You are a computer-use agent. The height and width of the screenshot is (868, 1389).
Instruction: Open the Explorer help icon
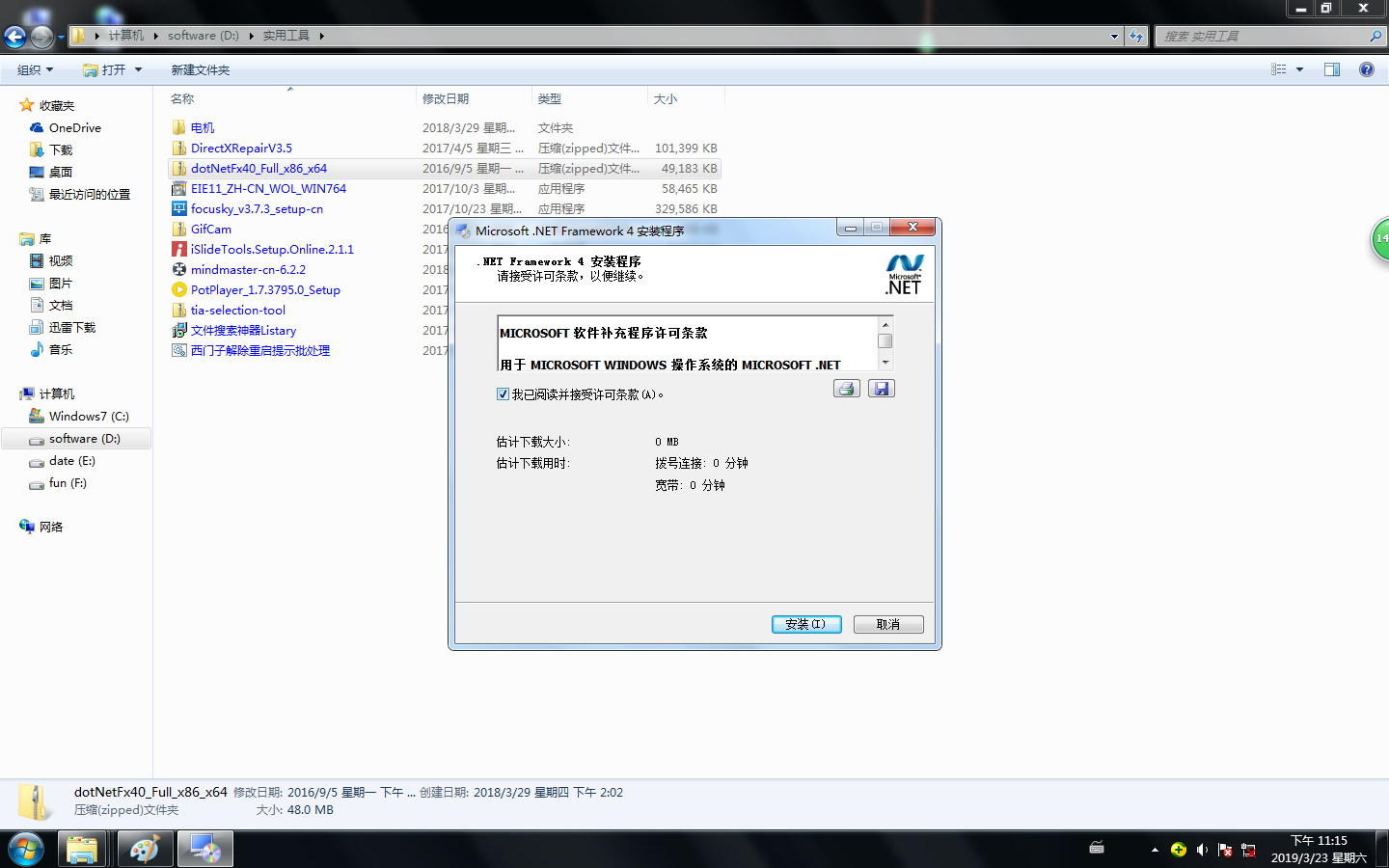click(x=1366, y=70)
